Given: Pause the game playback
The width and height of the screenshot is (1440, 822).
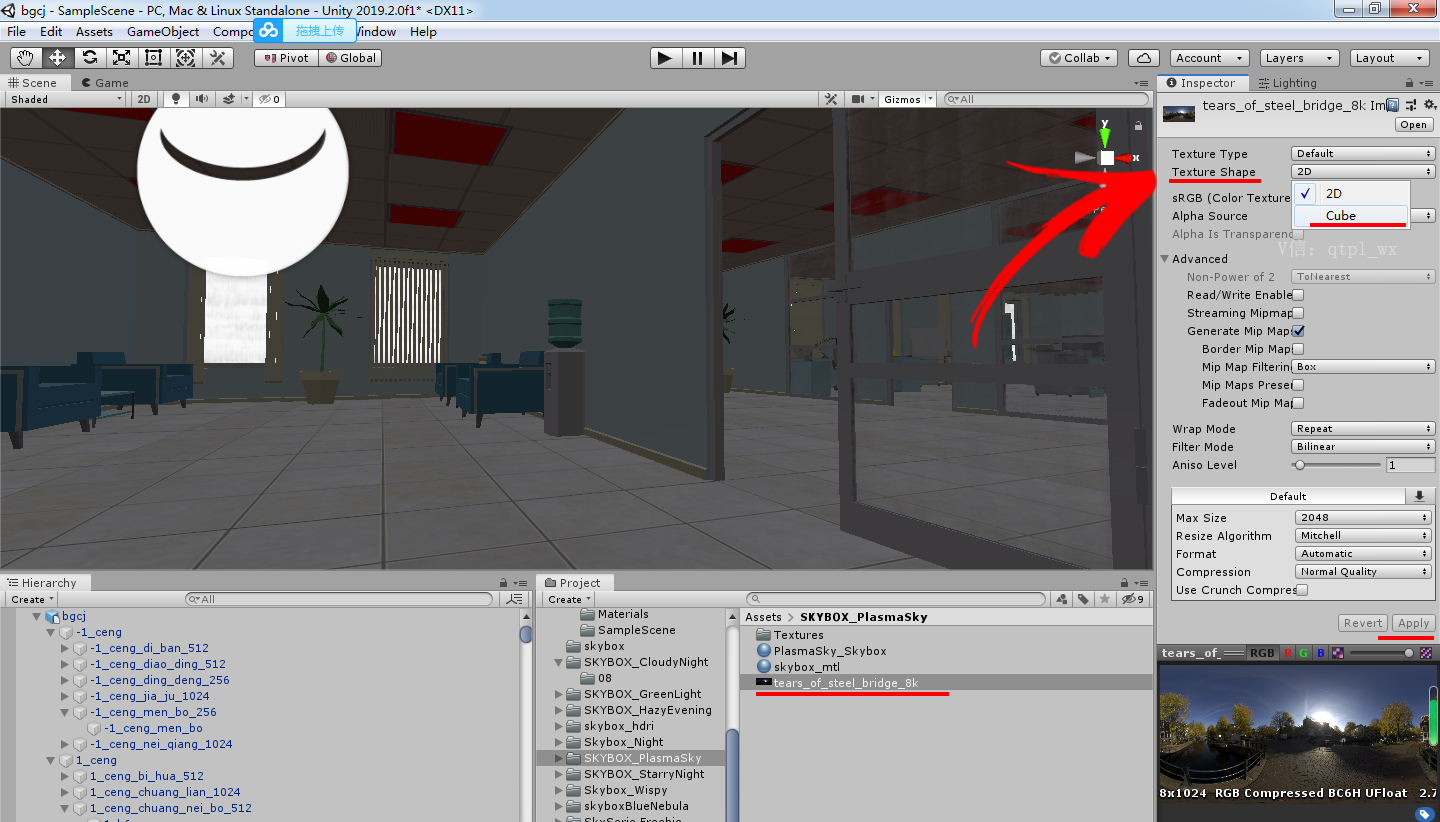Looking at the screenshot, I should click(x=697, y=58).
